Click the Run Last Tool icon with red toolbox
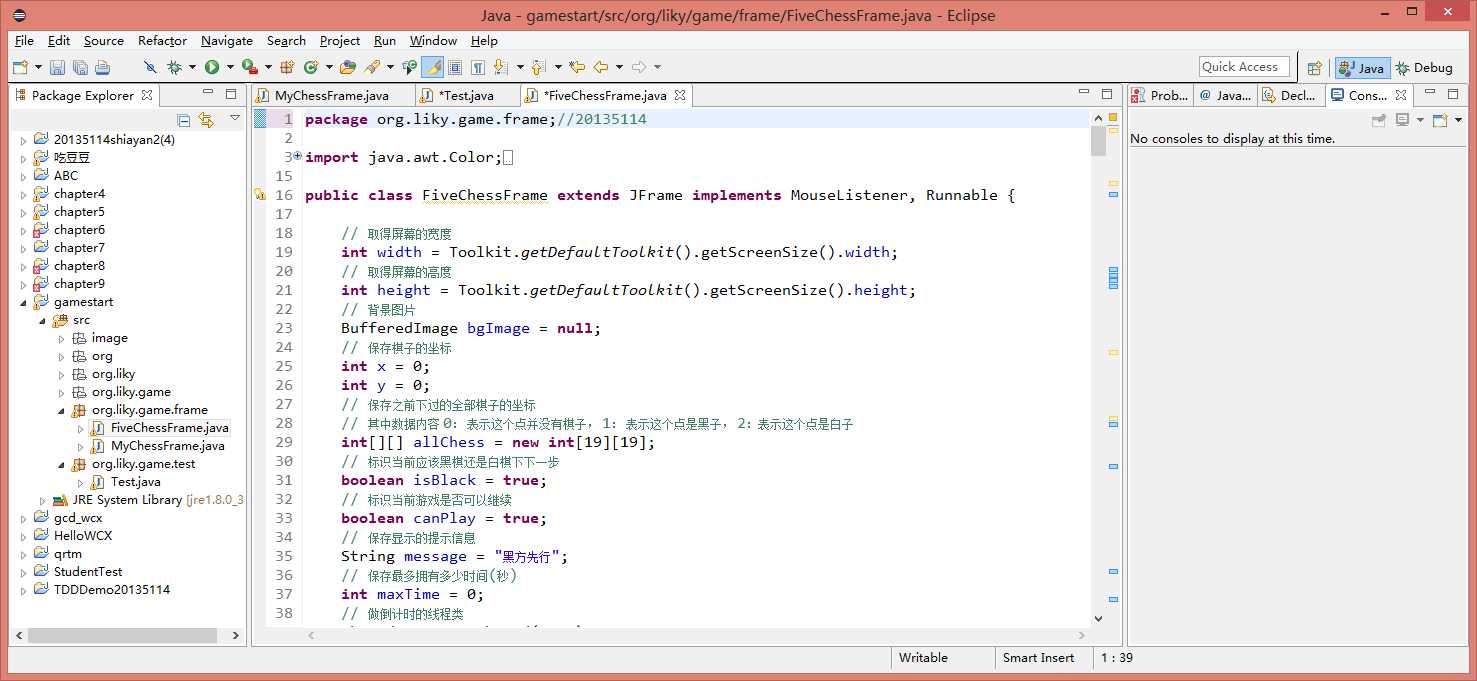 pyautogui.click(x=250, y=67)
